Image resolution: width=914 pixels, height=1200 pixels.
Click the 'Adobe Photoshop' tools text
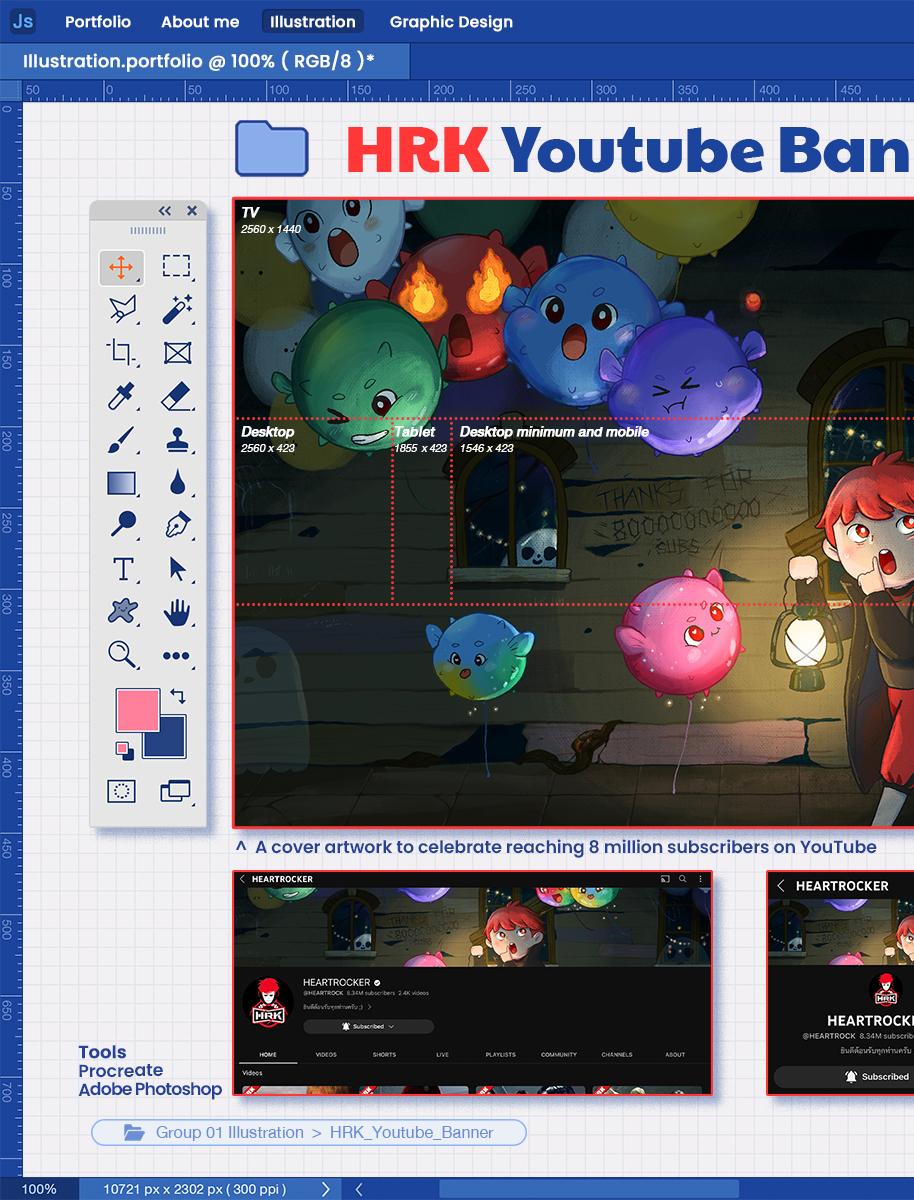click(x=150, y=1089)
